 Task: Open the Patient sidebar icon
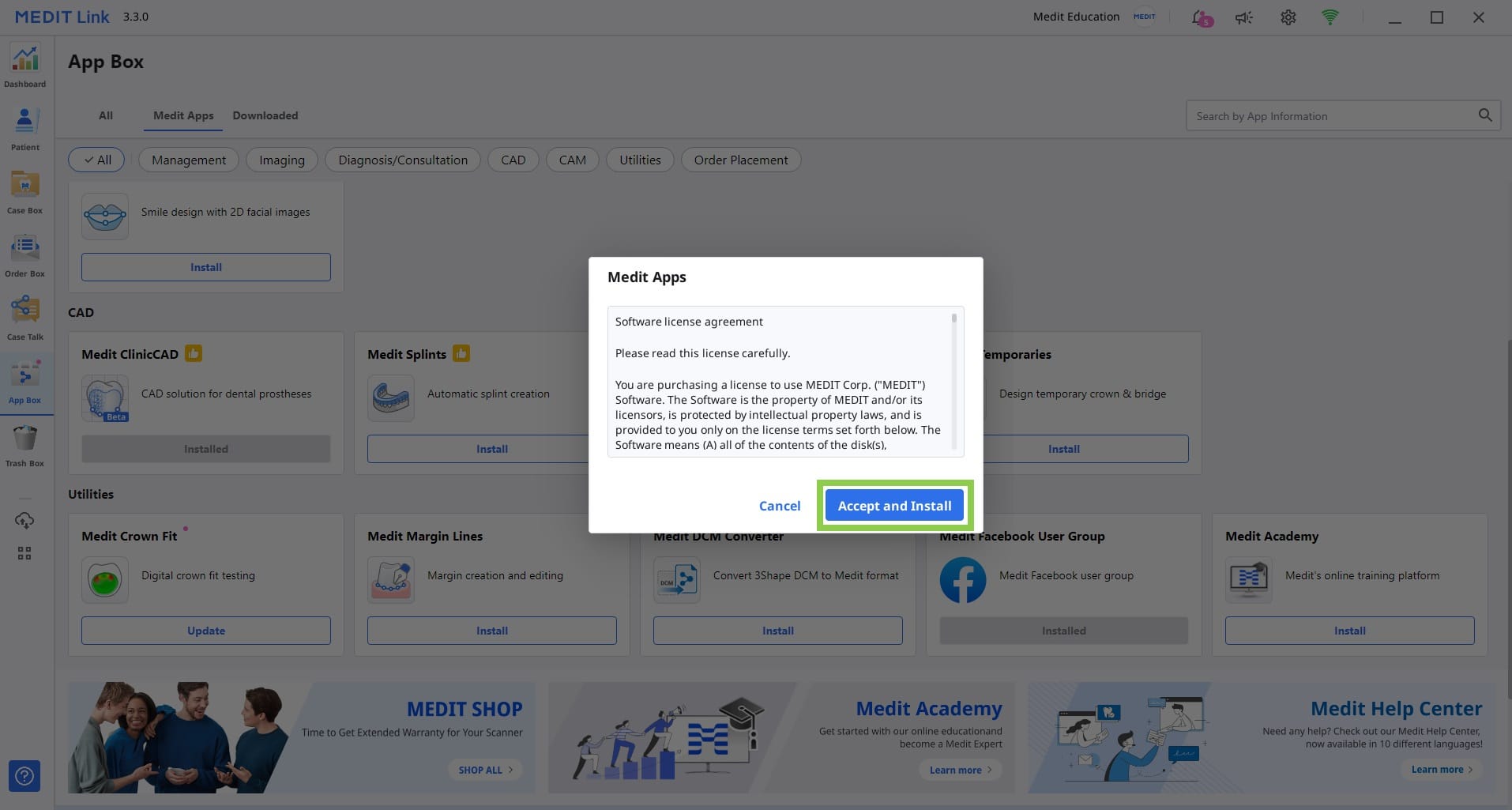click(25, 129)
